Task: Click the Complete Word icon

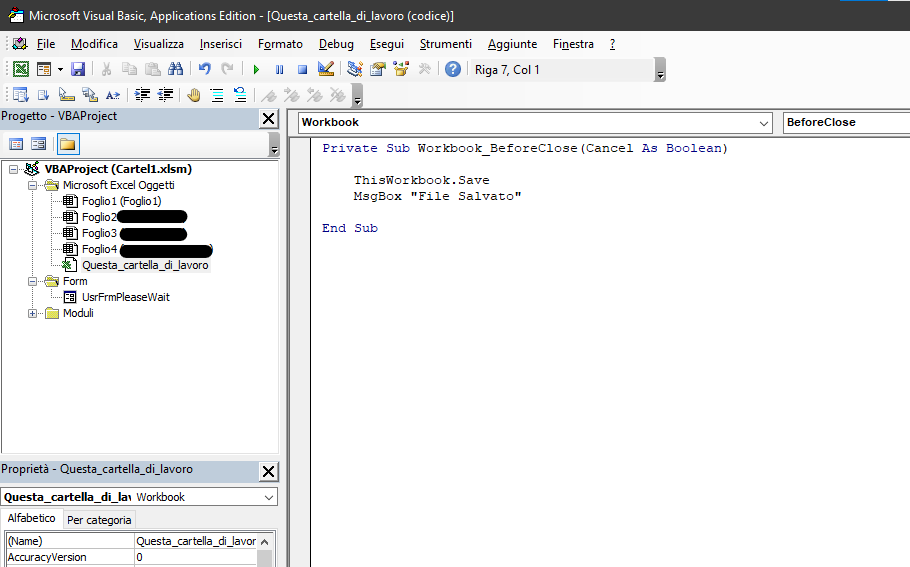Action: tap(113, 95)
